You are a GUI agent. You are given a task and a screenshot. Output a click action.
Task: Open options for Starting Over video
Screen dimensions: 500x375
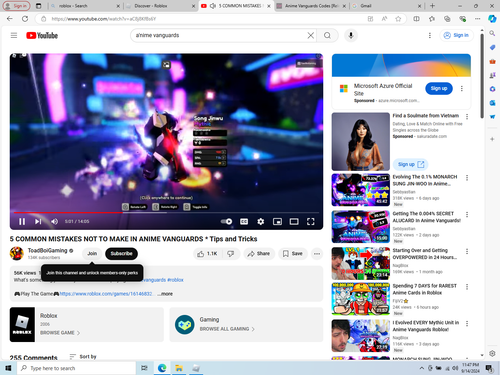(467, 251)
